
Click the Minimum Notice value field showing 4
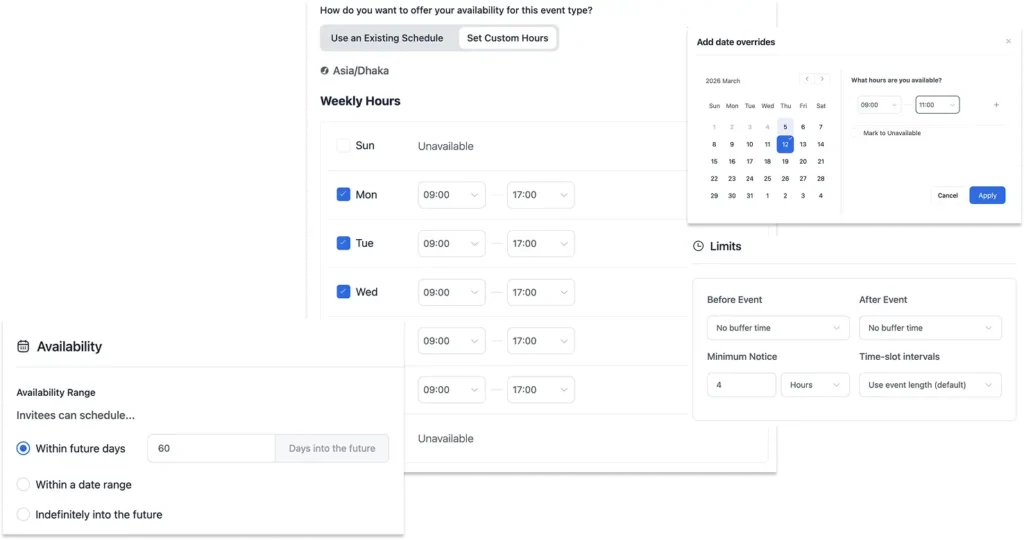pos(741,385)
